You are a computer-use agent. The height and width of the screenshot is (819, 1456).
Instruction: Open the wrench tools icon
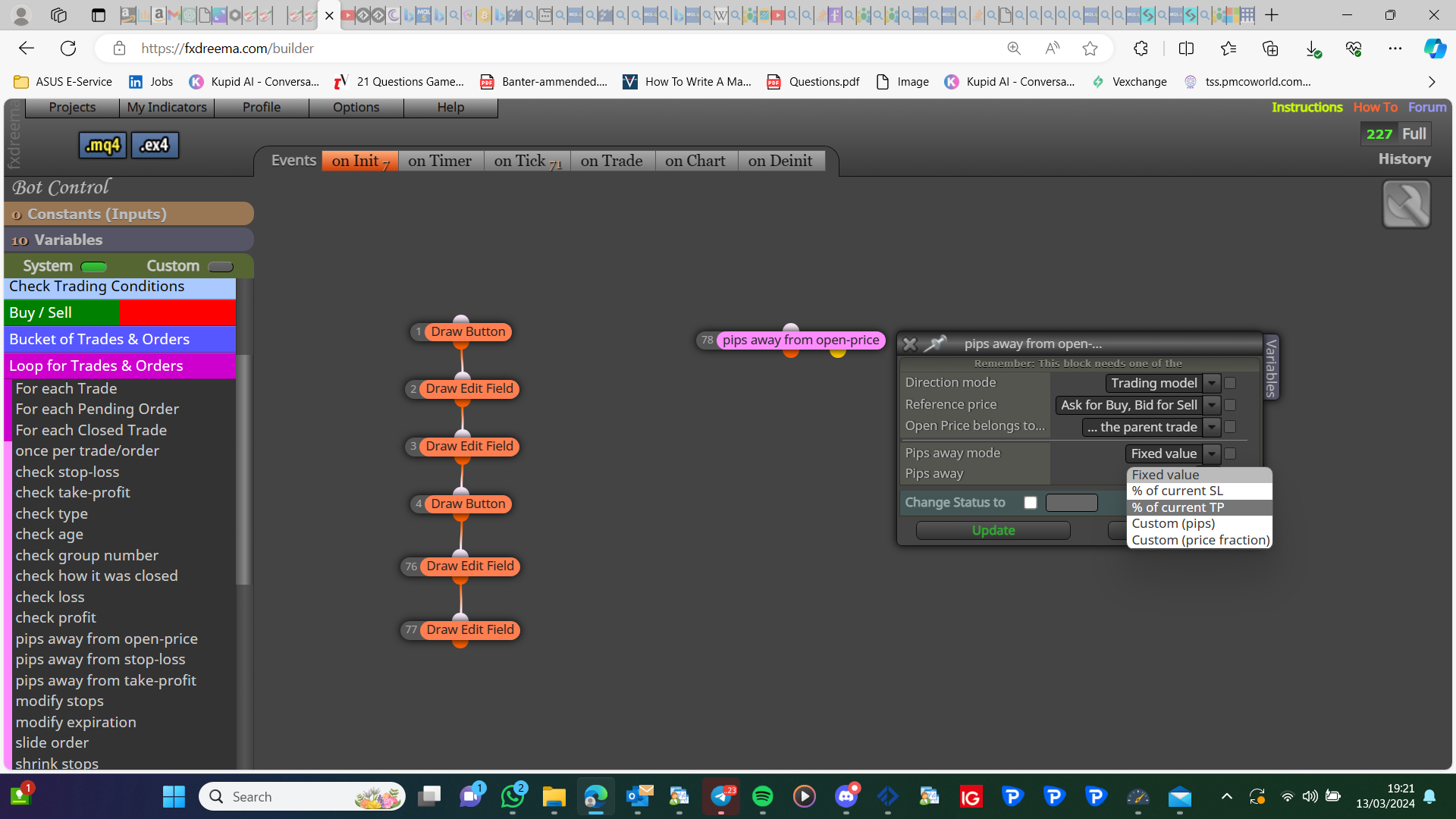tap(1406, 204)
